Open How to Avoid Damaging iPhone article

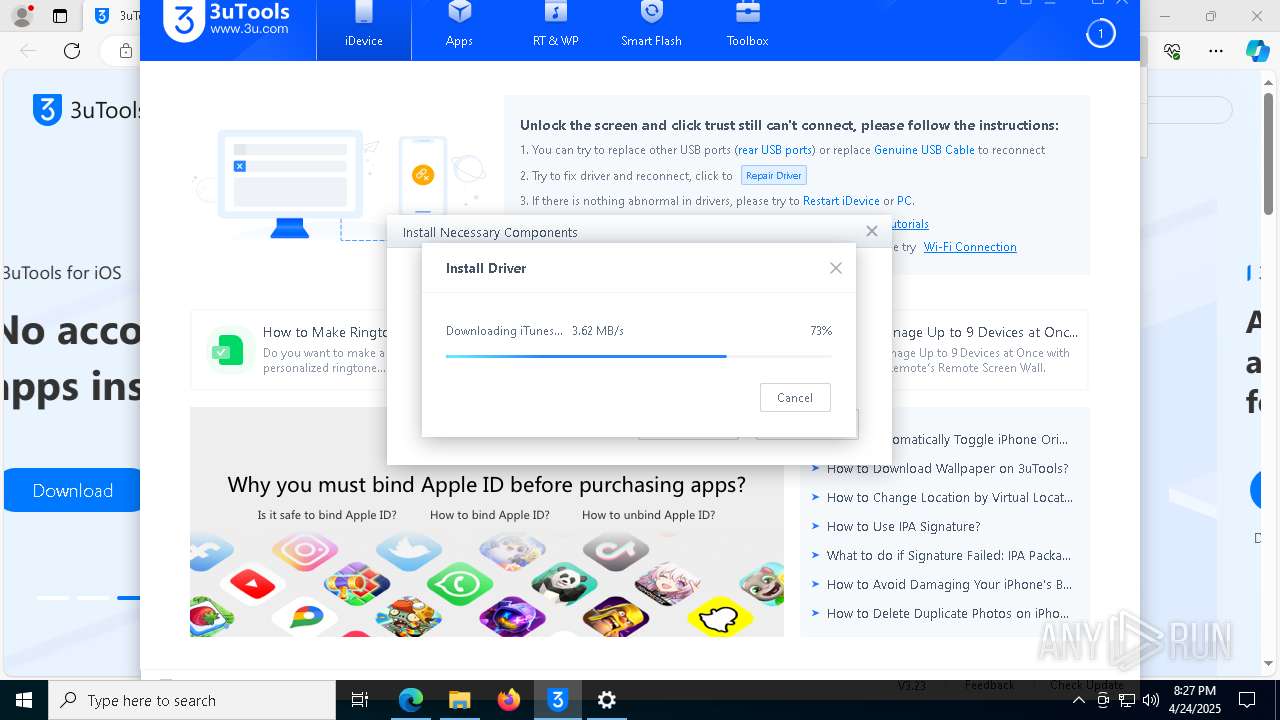pos(949,584)
